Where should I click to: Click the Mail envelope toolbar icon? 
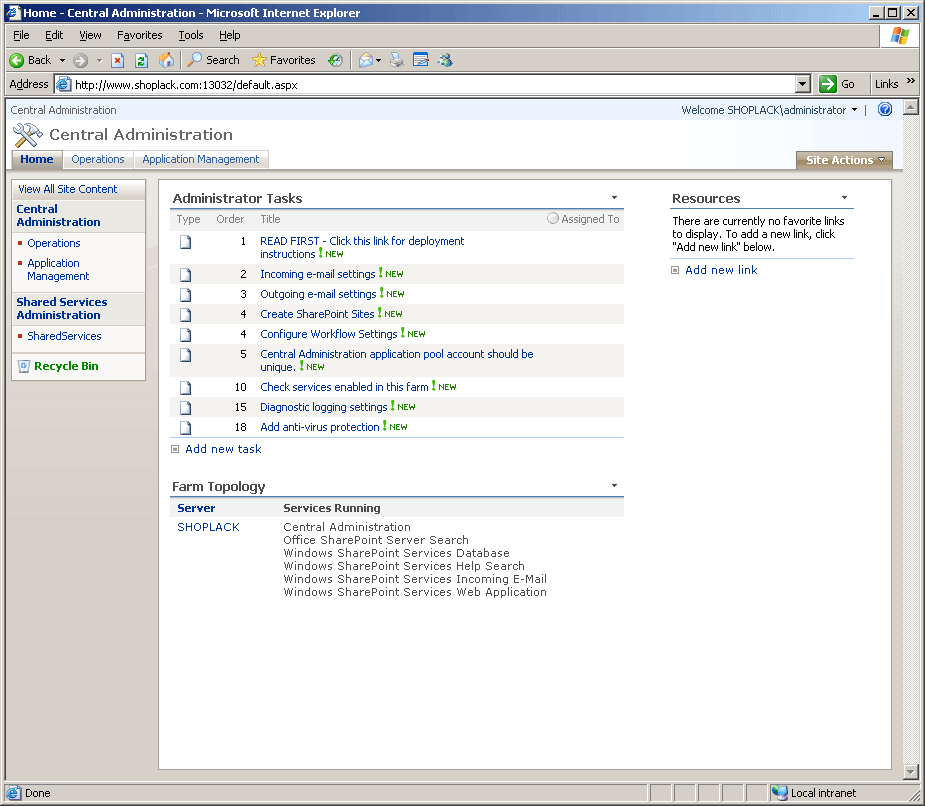click(x=366, y=60)
